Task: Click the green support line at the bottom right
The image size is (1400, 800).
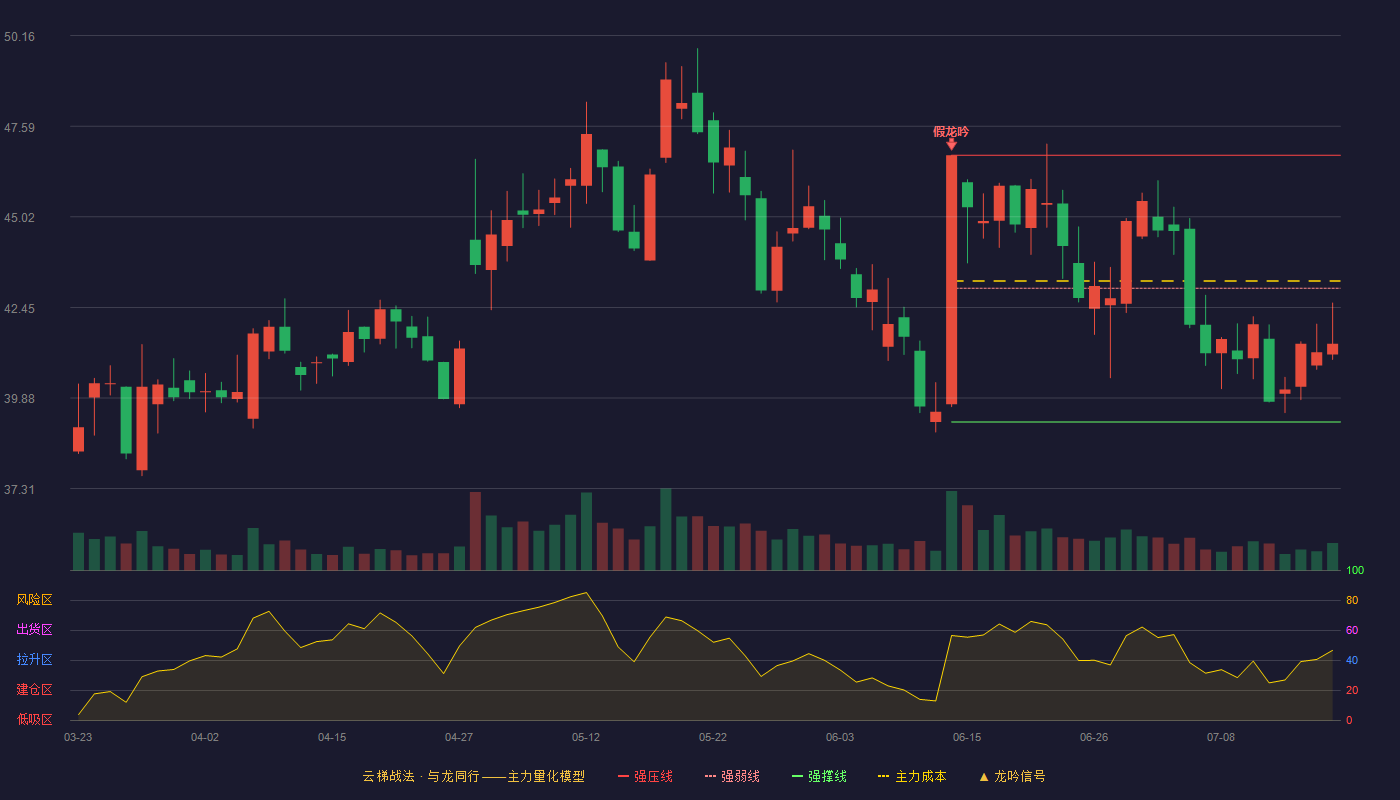Action: [x=1146, y=422]
